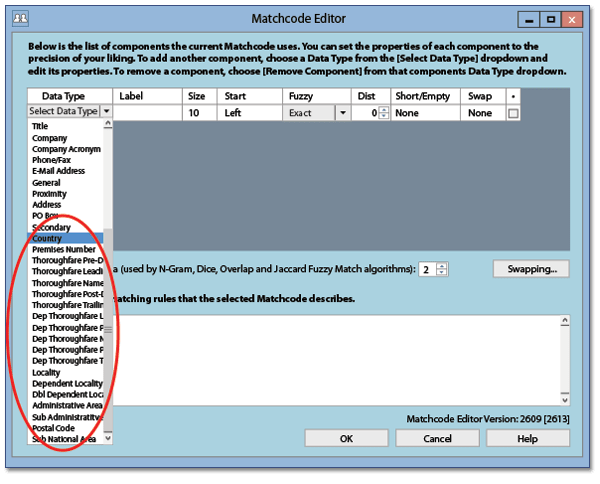Click the Size field showing 10

pyautogui.click(x=198, y=114)
